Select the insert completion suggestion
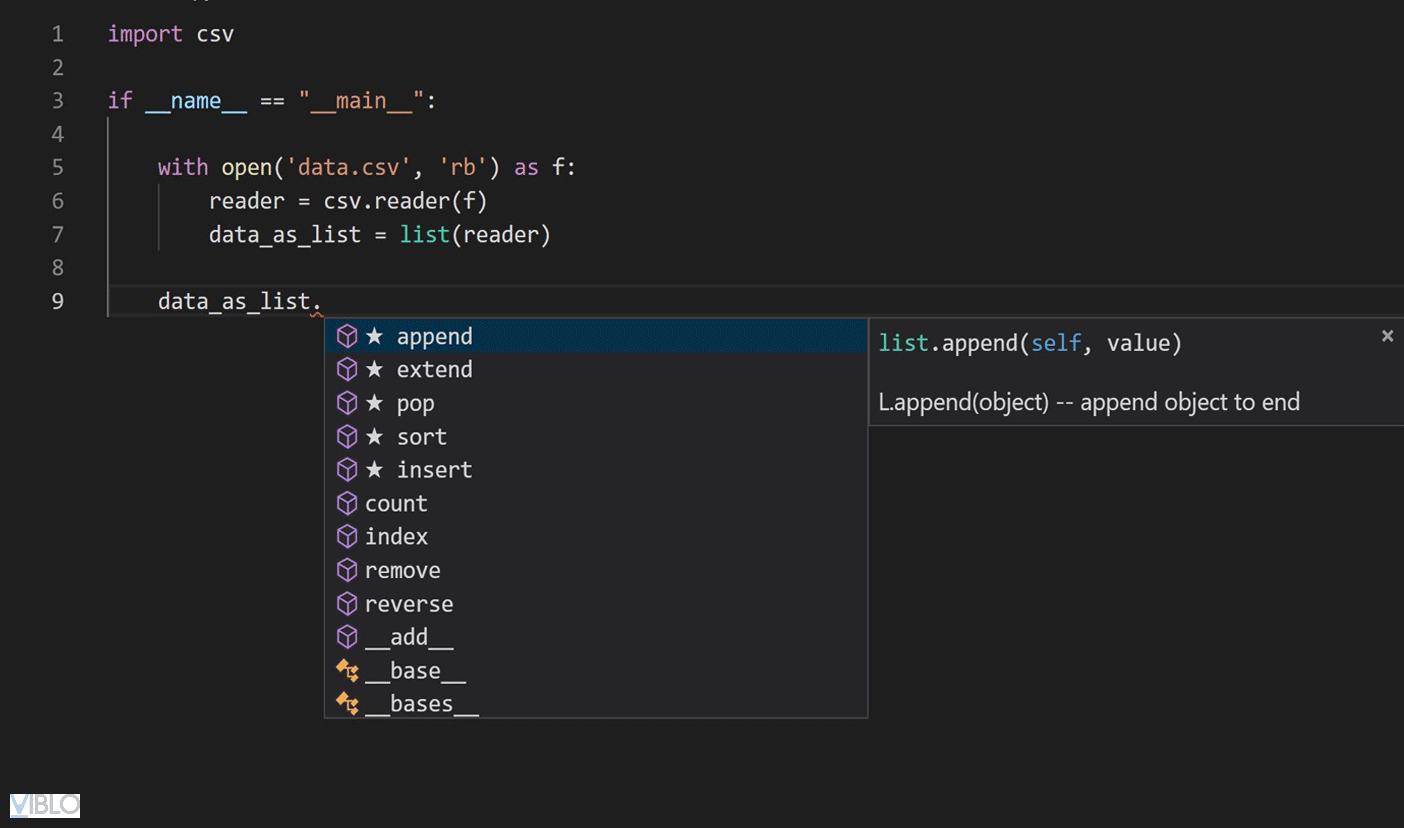Image resolution: width=1404 pixels, height=828 pixels. [434, 470]
